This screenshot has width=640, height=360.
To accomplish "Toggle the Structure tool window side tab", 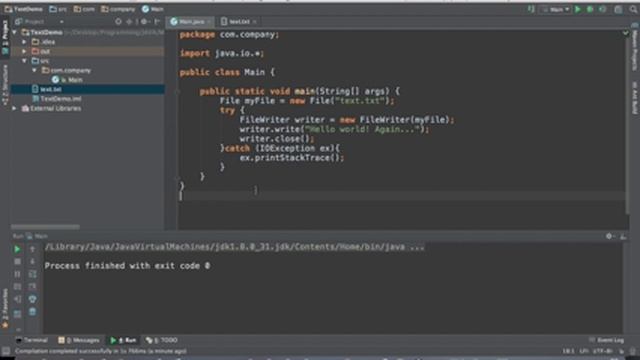I will coord(5,84).
